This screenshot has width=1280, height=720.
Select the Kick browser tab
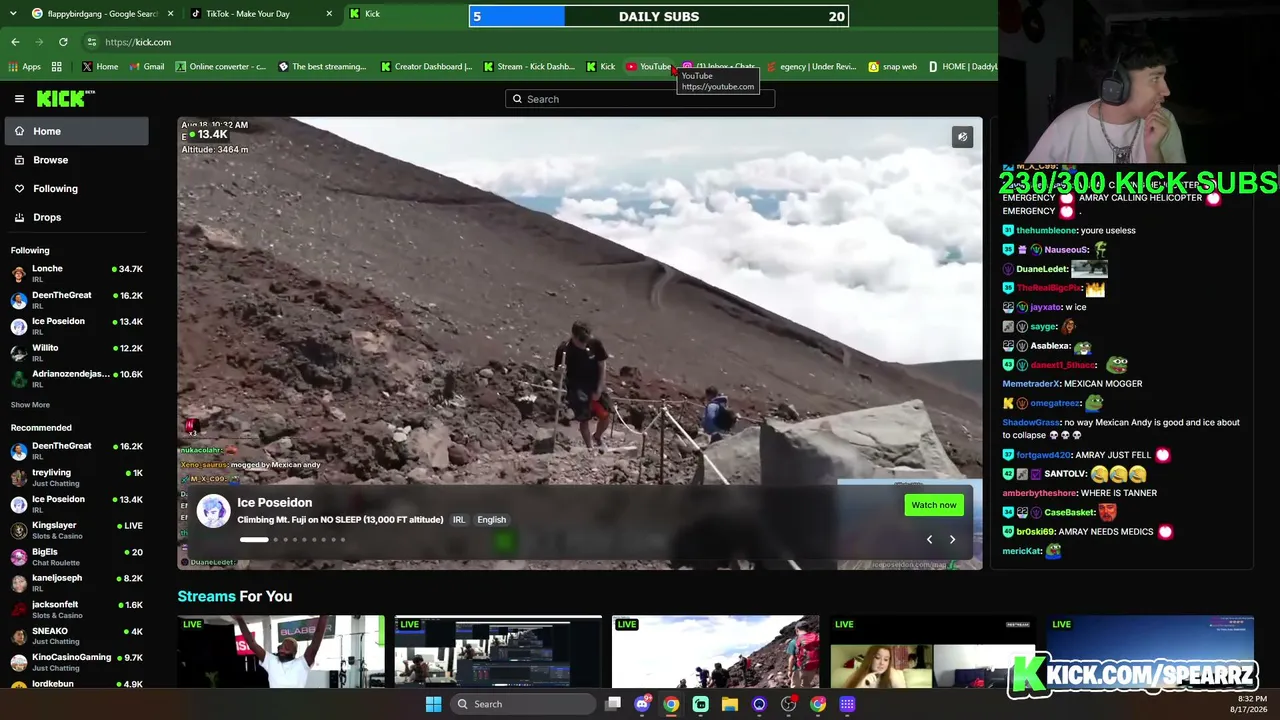pyautogui.click(x=405, y=14)
